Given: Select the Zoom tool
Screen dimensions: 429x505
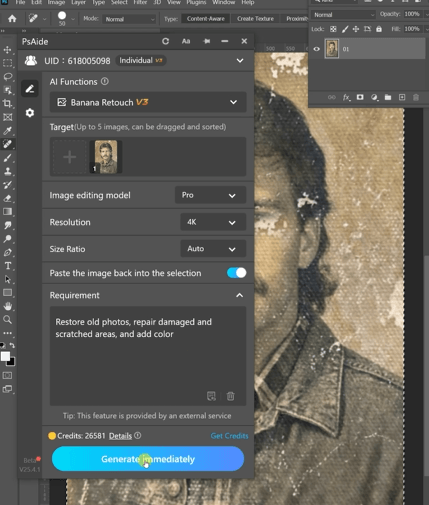Looking at the screenshot, I should coord(7,320).
